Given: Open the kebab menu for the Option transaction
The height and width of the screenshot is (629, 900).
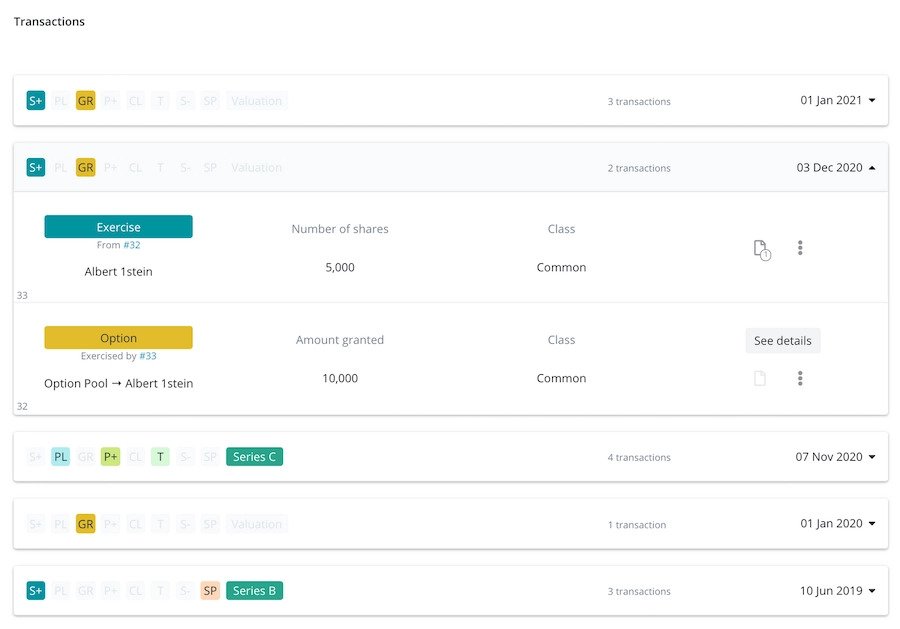Looking at the screenshot, I should [800, 378].
